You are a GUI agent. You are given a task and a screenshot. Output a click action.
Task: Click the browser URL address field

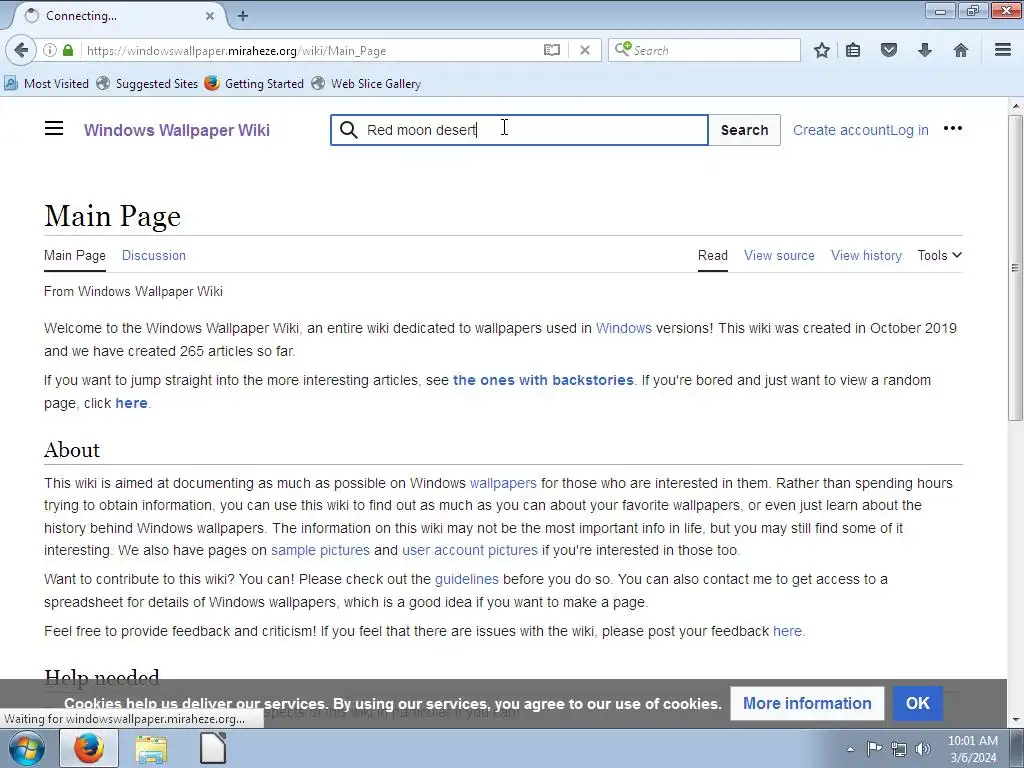point(310,50)
